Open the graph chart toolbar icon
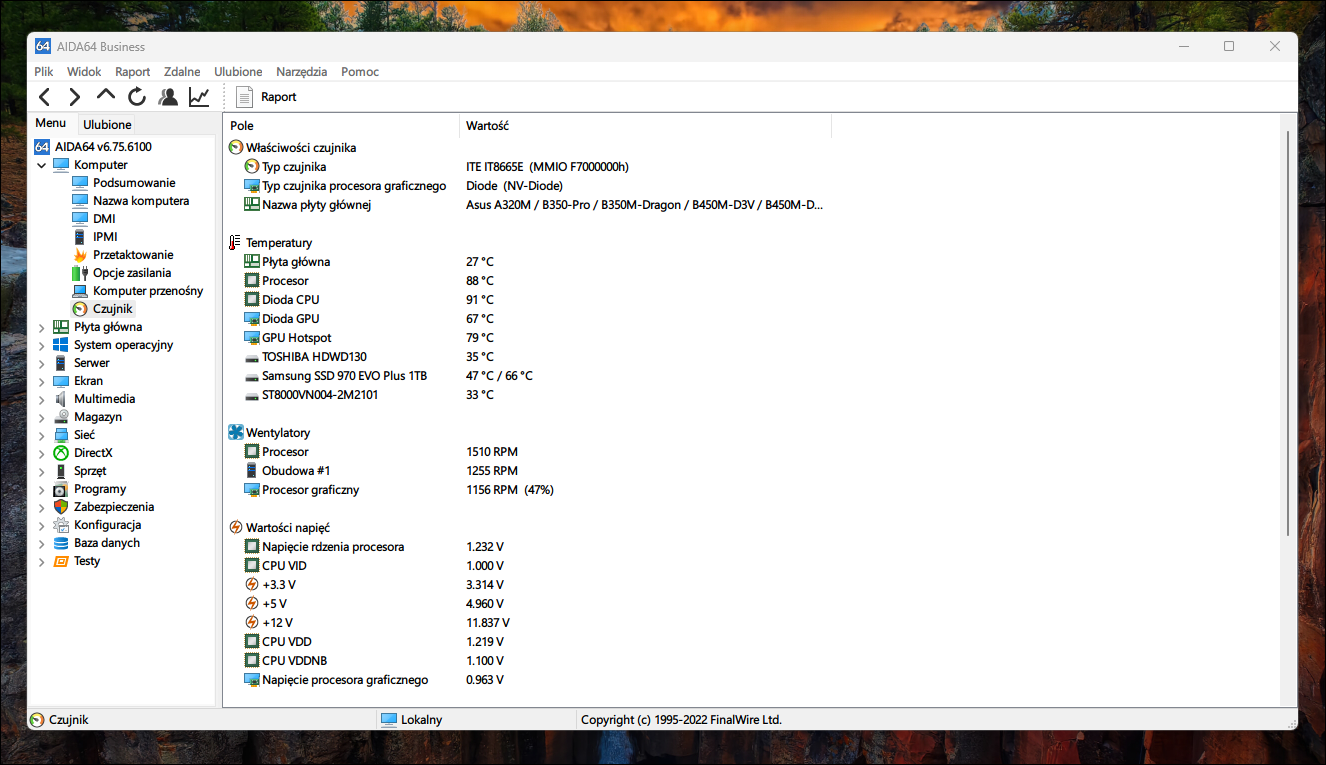The width and height of the screenshot is (1326, 765). pos(199,97)
